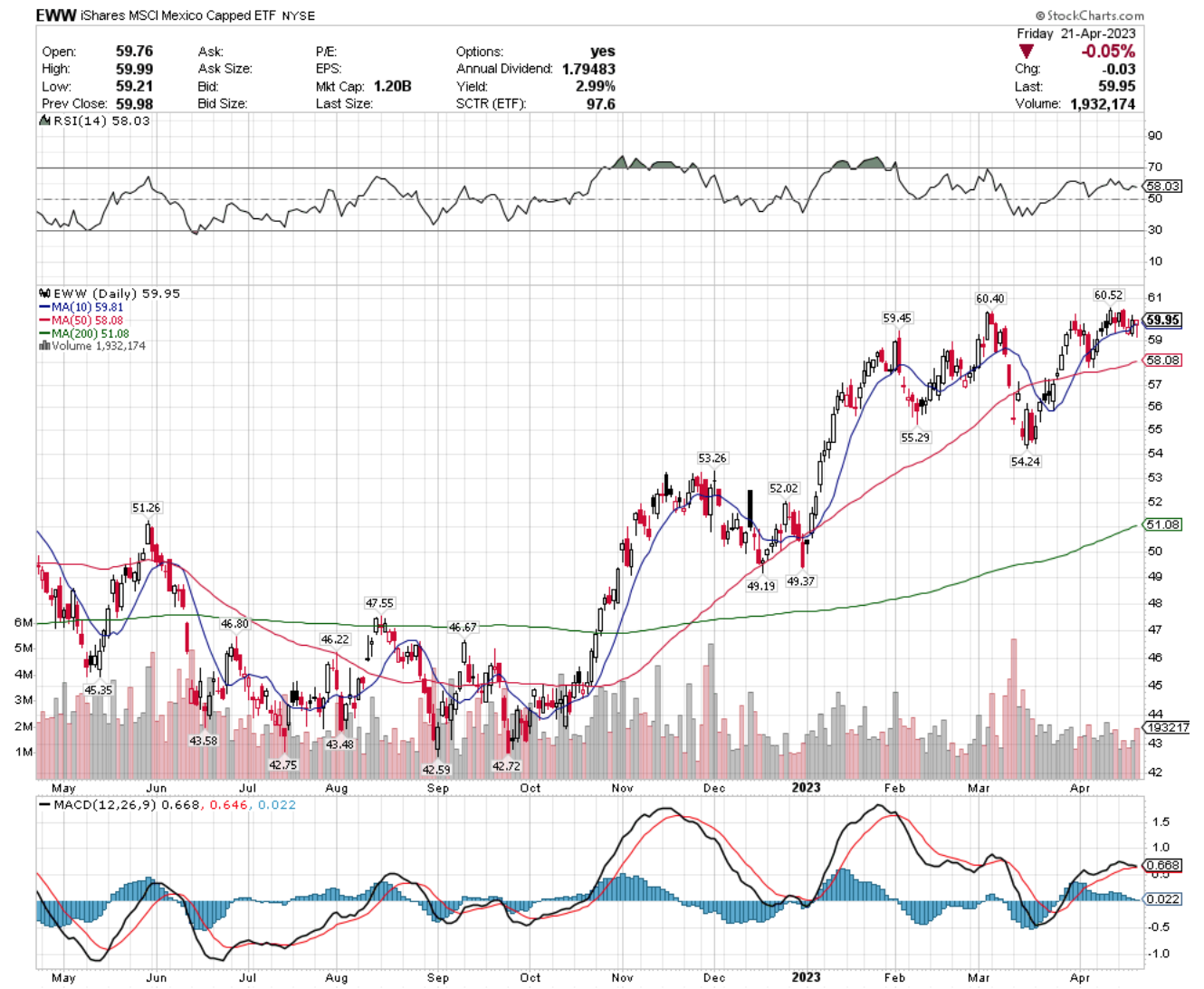Click the MA(50) 58.08 legend entry
Viewport: 1204px width, 989px height.
point(81,321)
